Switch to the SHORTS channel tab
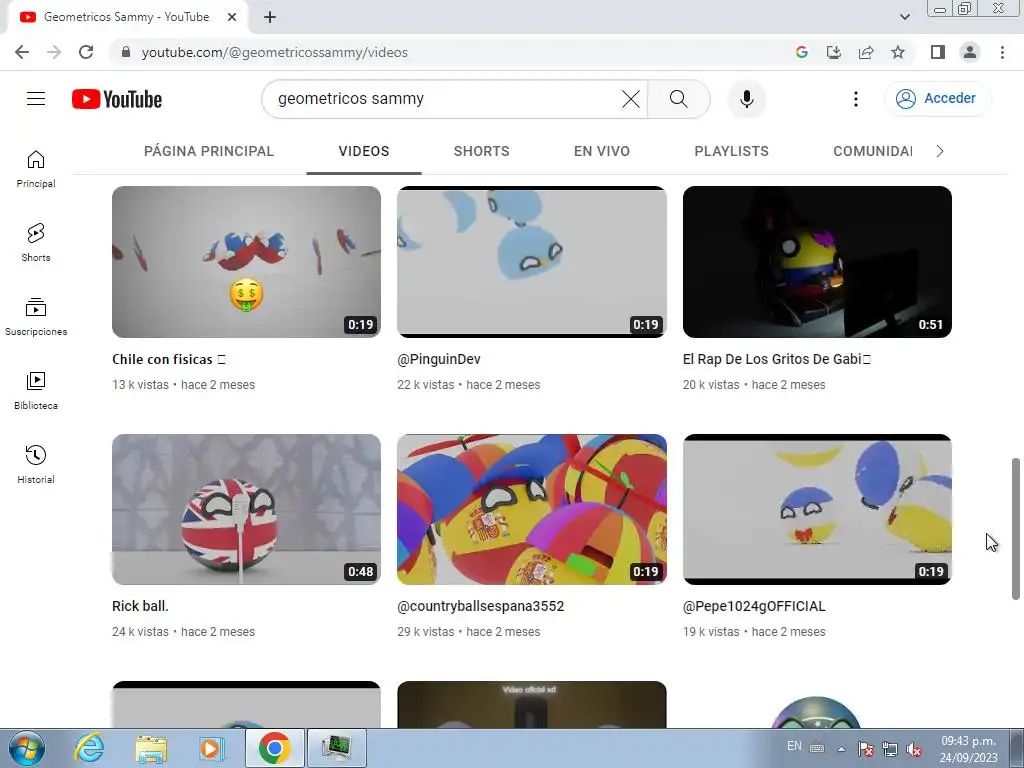 point(481,152)
